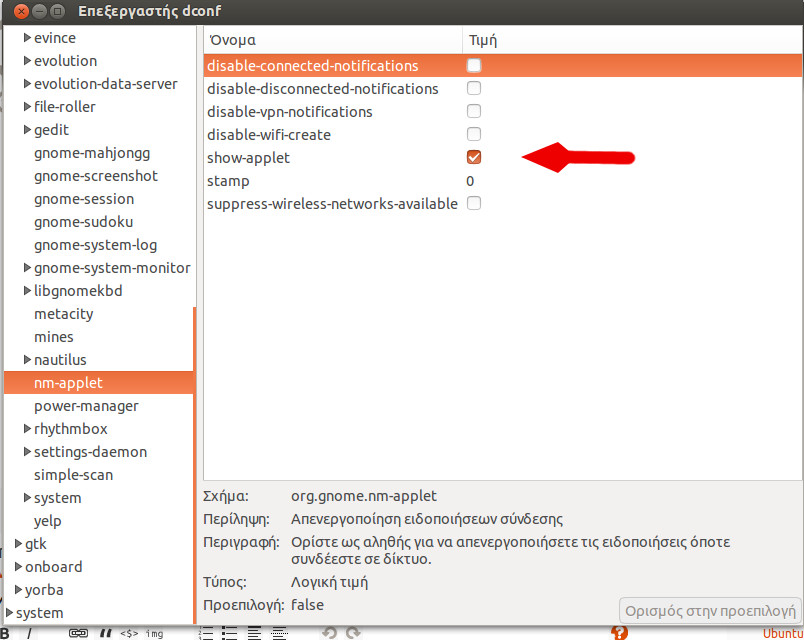804x640 pixels.
Task: Click the numbered list icon
Action: pos(208,633)
